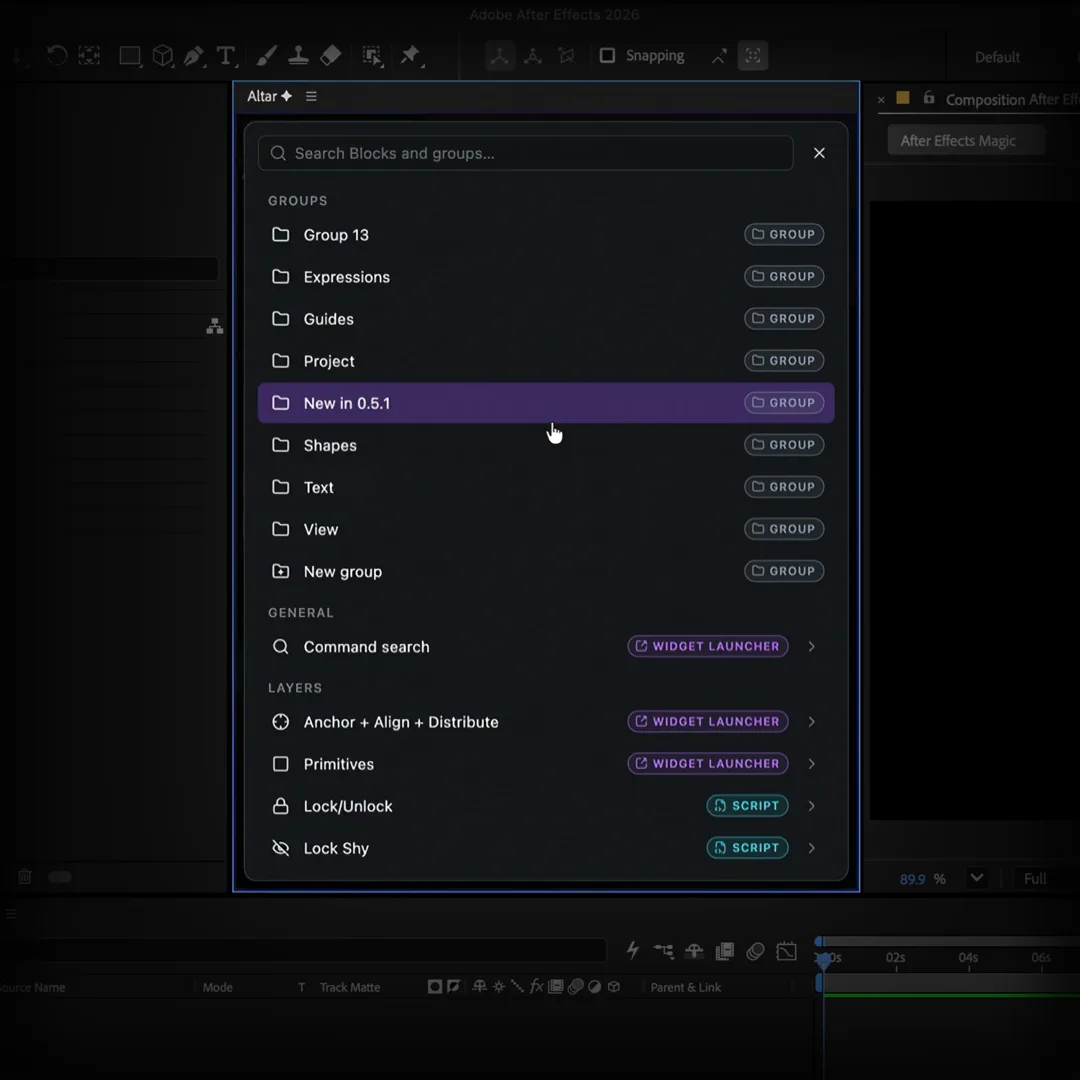Viewport: 1080px width, 1080px height.
Task: Open the After Effects Magic composition tab
Action: [x=966, y=141]
